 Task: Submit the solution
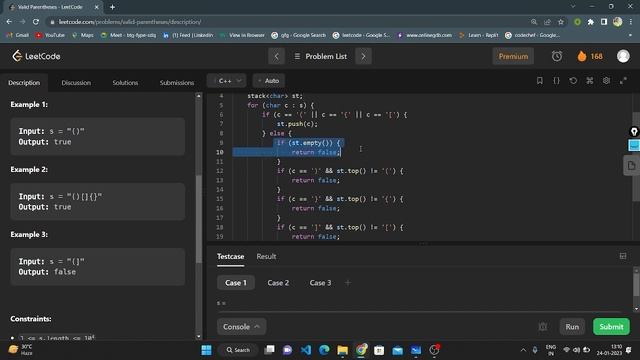click(x=611, y=327)
